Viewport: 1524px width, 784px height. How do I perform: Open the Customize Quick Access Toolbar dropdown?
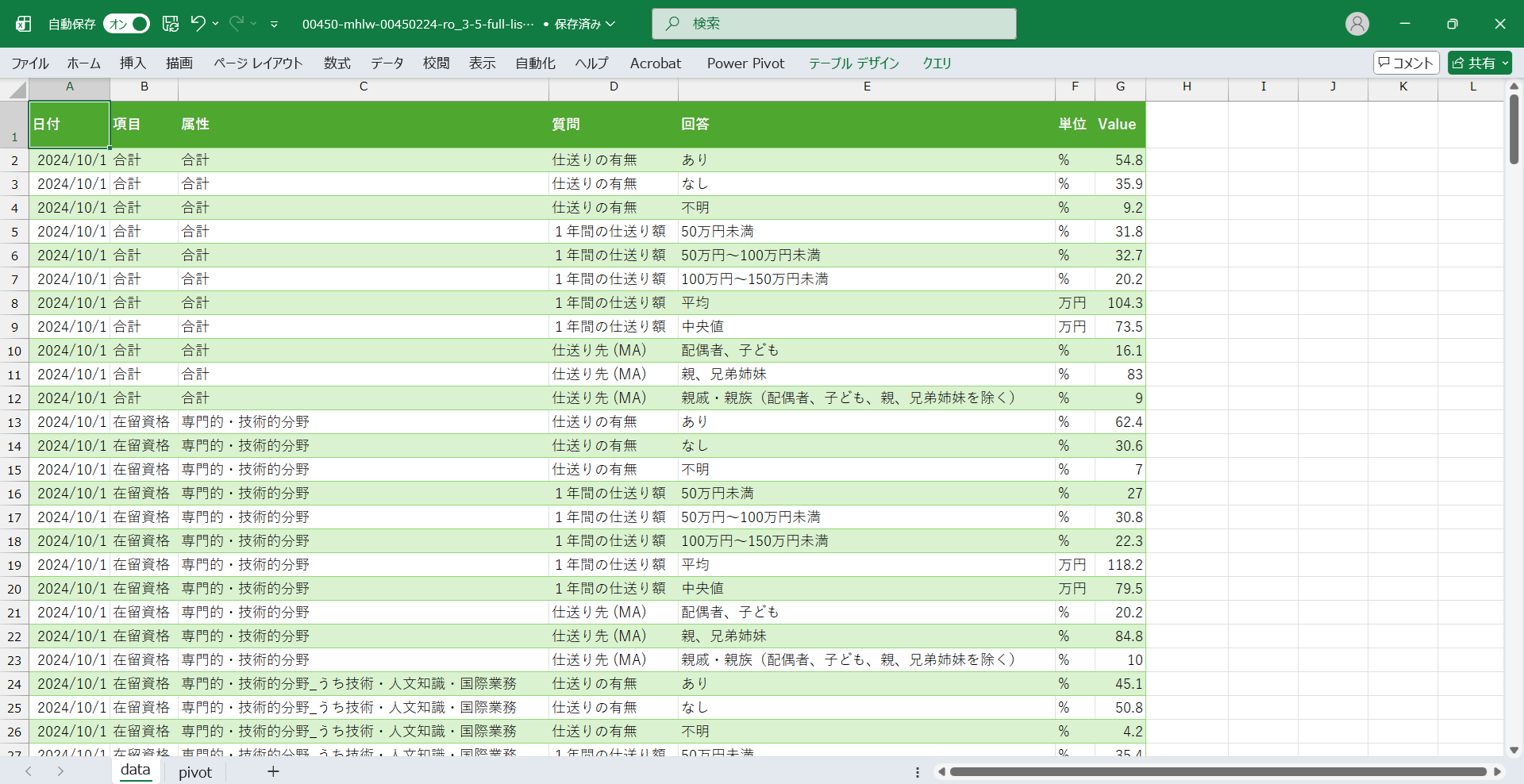[x=274, y=24]
